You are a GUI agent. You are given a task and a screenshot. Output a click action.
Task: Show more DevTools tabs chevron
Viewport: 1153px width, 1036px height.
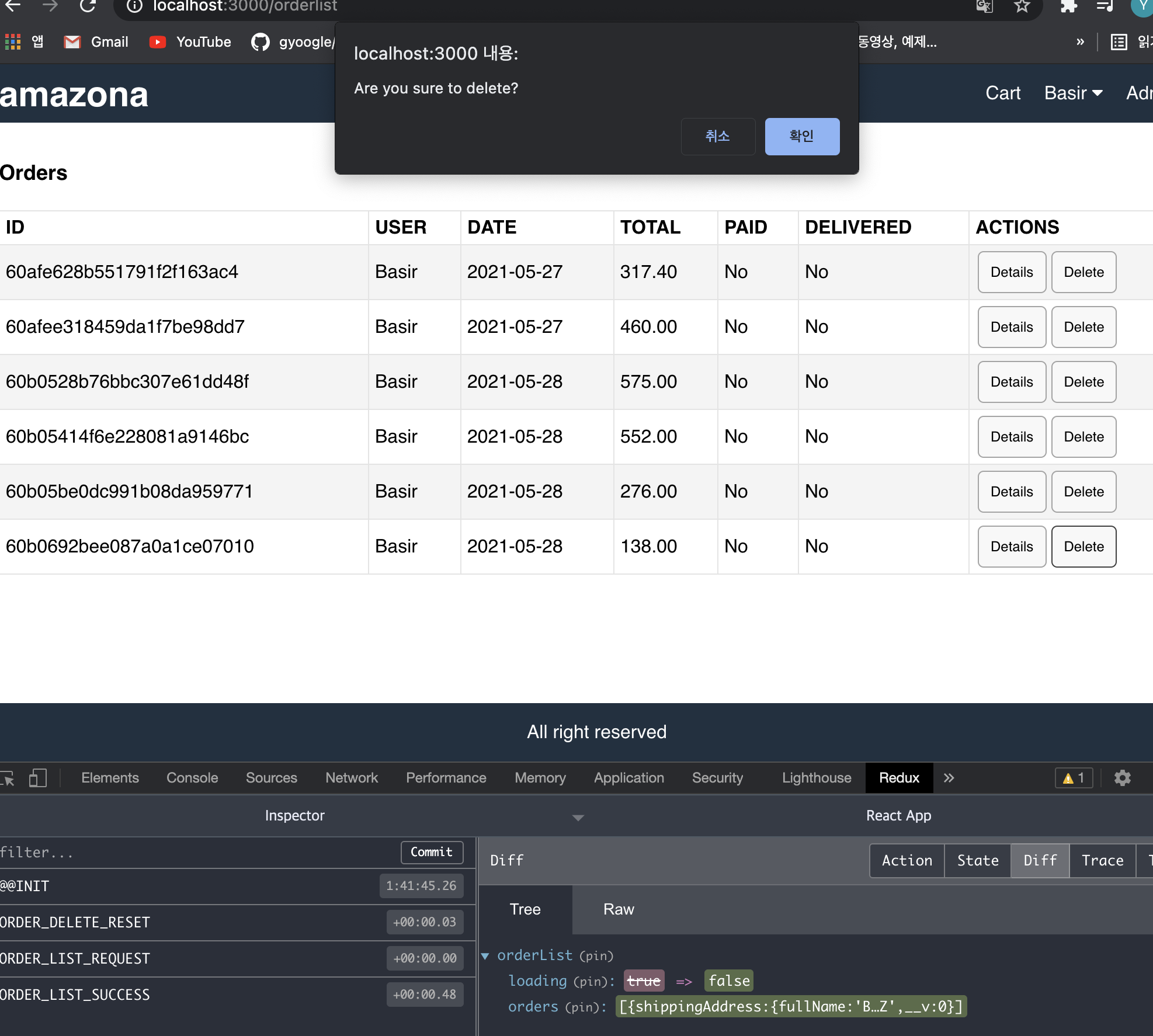(x=949, y=778)
